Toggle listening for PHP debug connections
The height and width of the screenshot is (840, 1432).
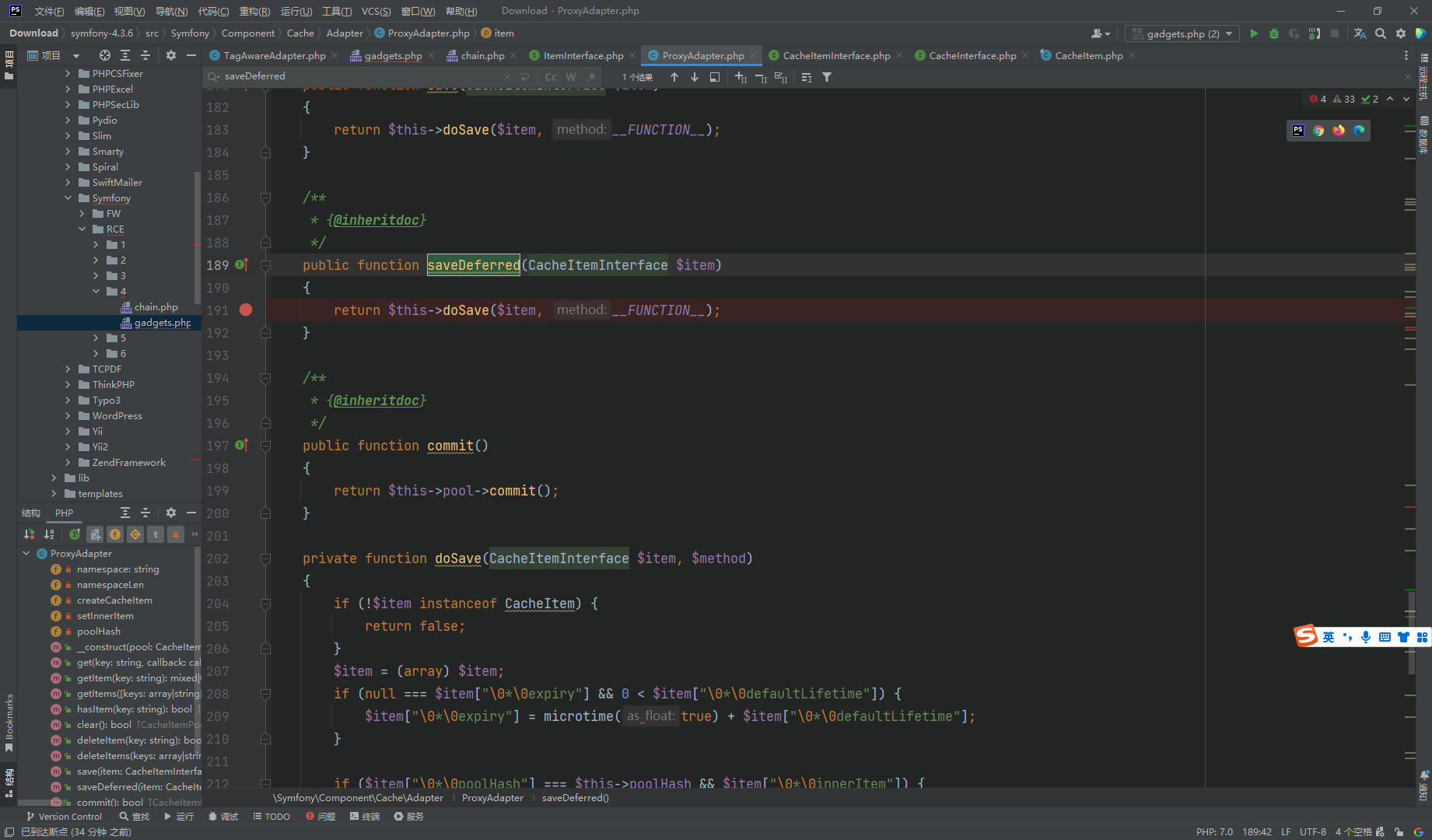1315,33
